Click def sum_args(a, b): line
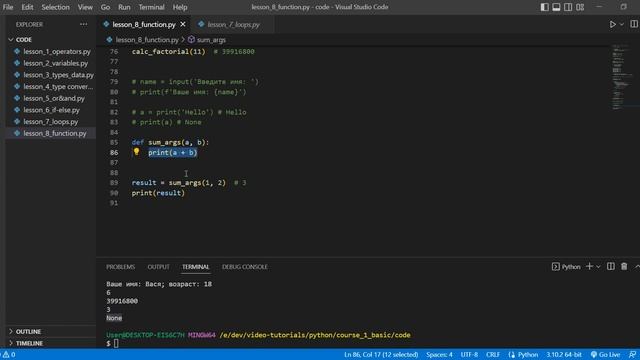This screenshot has width=640, height=360. pyautogui.click(x=170, y=142)
